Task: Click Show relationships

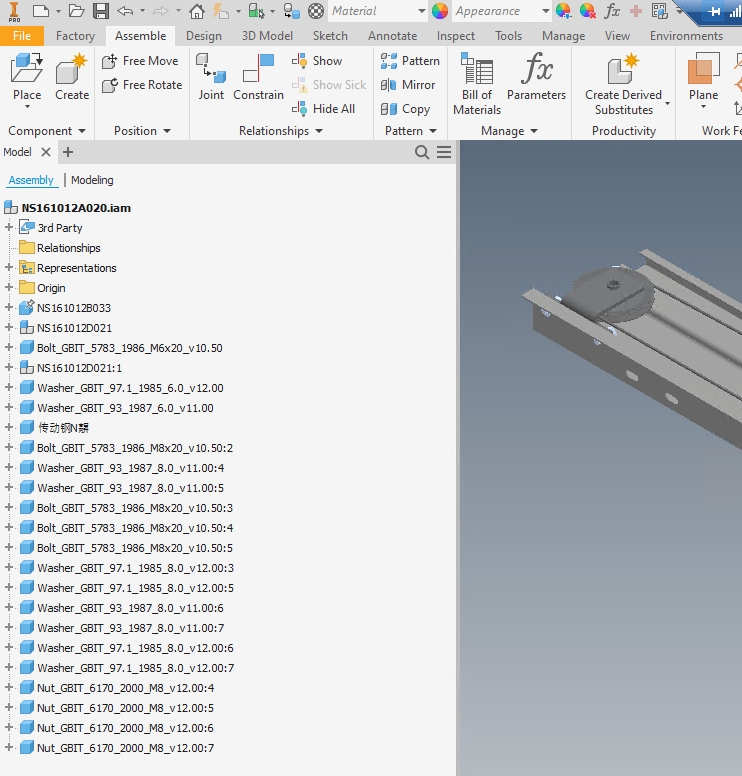Action: point(317,61)
